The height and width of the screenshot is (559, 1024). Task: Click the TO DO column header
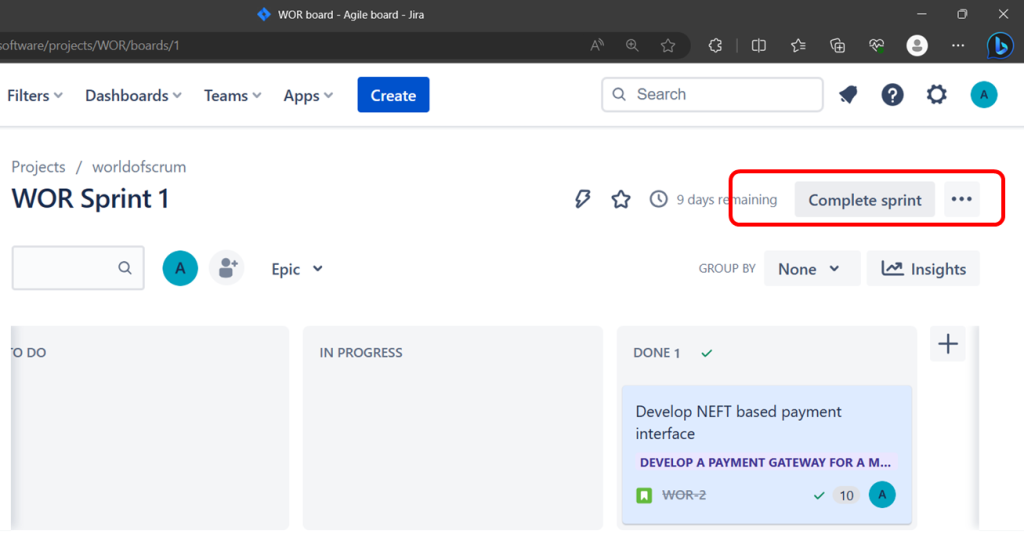pyautogui.click(x=29, y=353)
